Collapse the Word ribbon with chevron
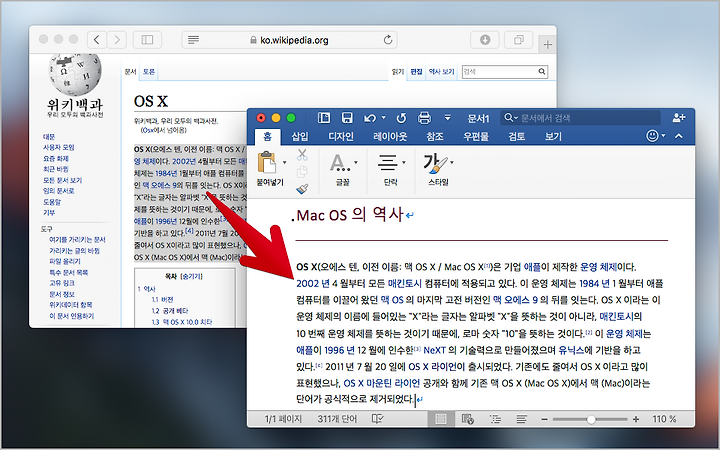 [x=679, y=136]
